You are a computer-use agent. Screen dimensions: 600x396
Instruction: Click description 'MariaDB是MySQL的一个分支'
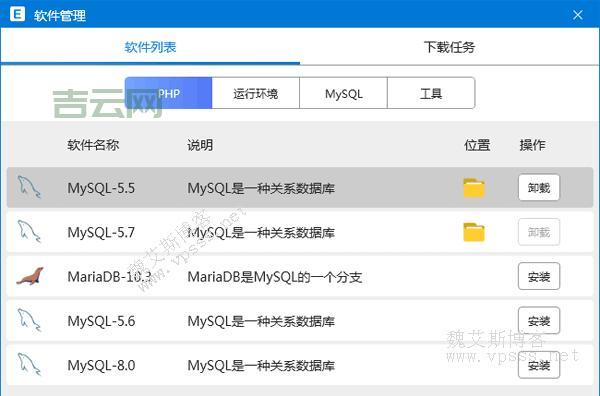point(275,276)
